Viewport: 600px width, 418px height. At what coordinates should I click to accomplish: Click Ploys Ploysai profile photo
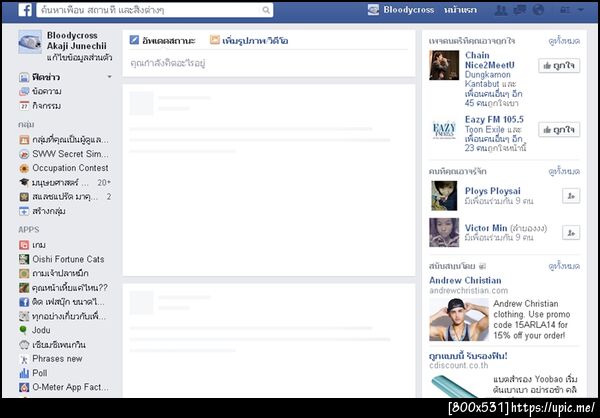point(444,195)
